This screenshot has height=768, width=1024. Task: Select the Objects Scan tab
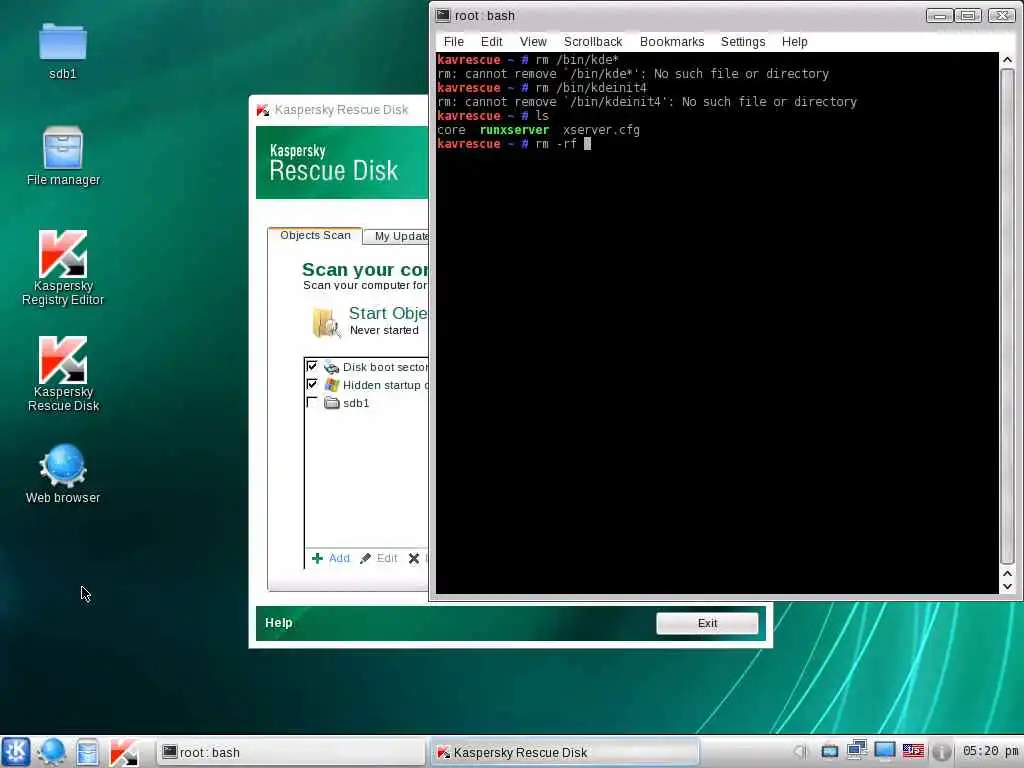click(315, 235)
